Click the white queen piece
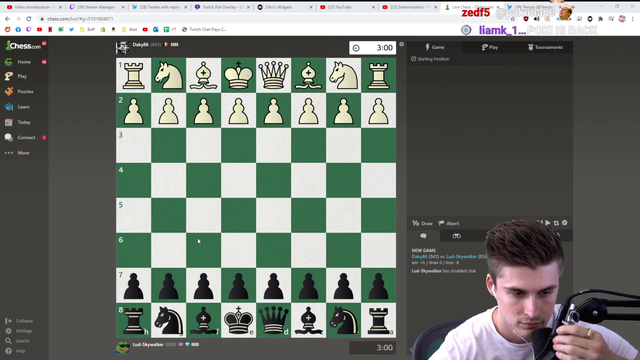 click(273, 76)
